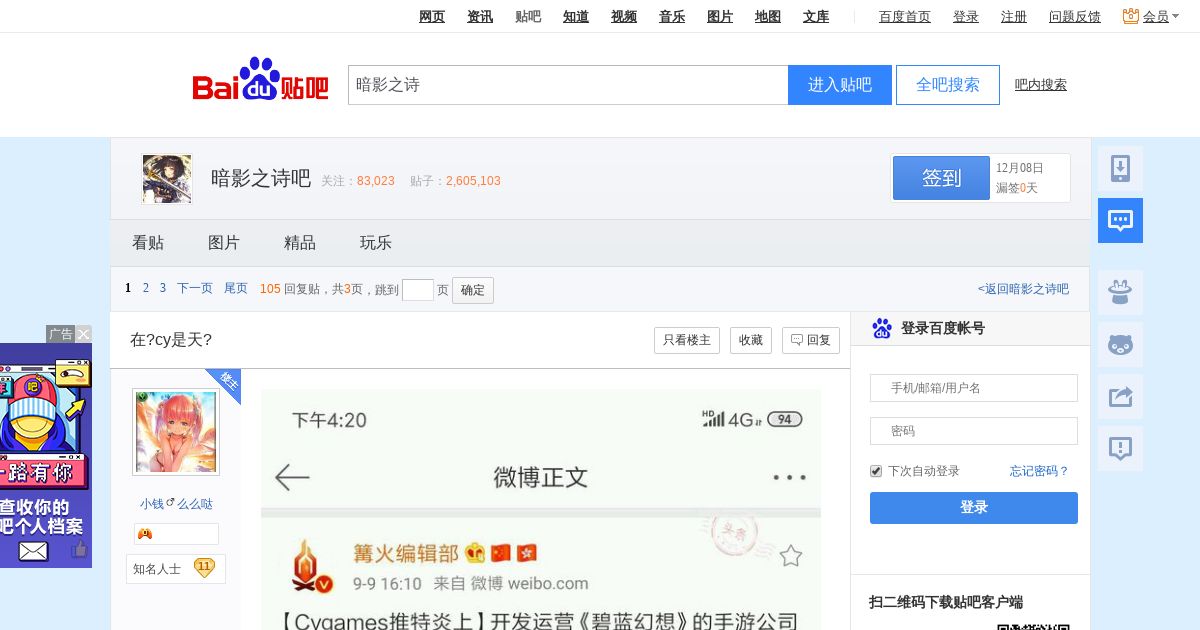The image size is (1200, 630).
Task: Click the 暗影之诗吧 forum title
Action: pos(261,179)
